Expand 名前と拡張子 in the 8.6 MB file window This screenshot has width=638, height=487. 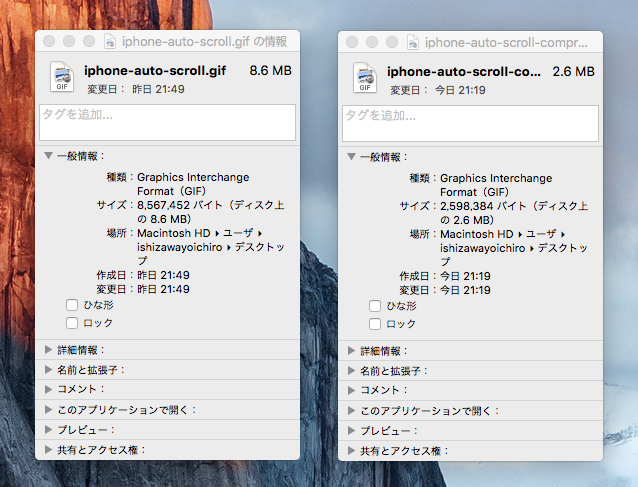click(x=48, y=369)
